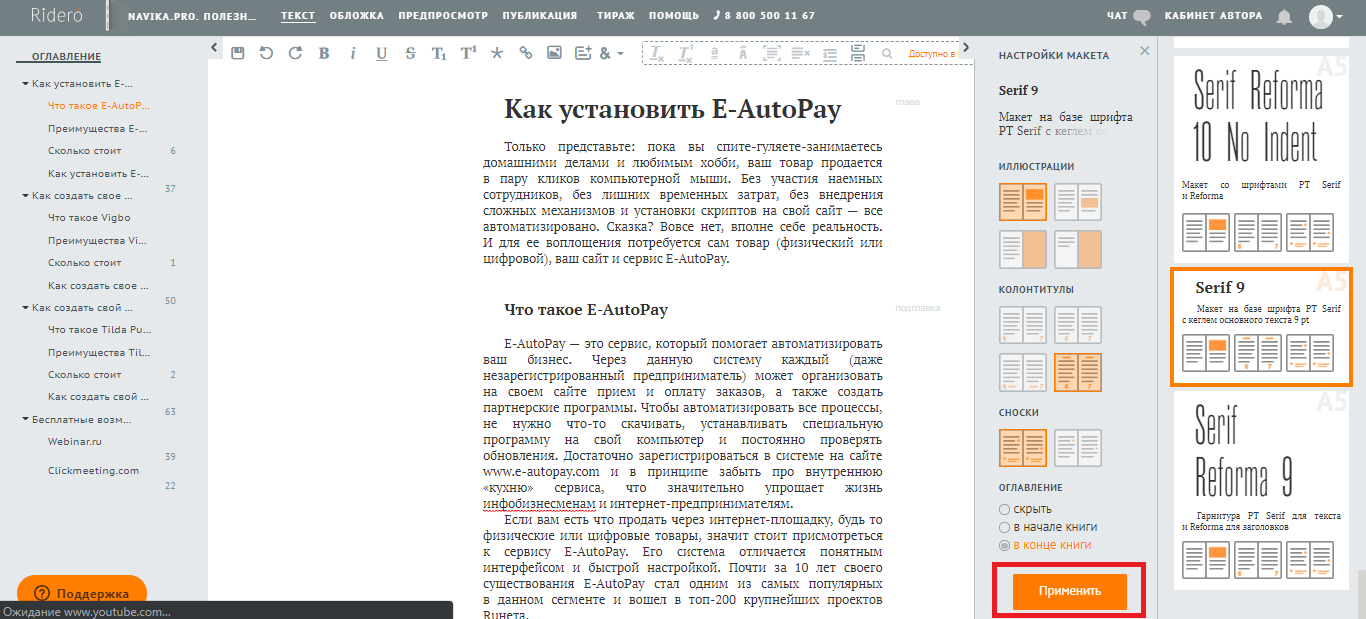Choose "в конце книги" radio option

1004,545
